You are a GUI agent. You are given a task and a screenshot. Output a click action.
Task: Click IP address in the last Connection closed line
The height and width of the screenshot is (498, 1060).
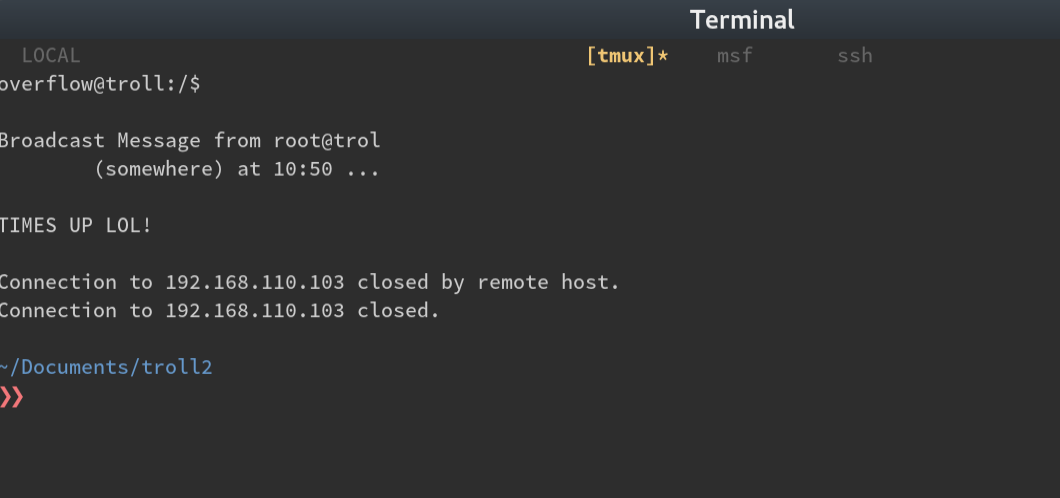point(255,311)
